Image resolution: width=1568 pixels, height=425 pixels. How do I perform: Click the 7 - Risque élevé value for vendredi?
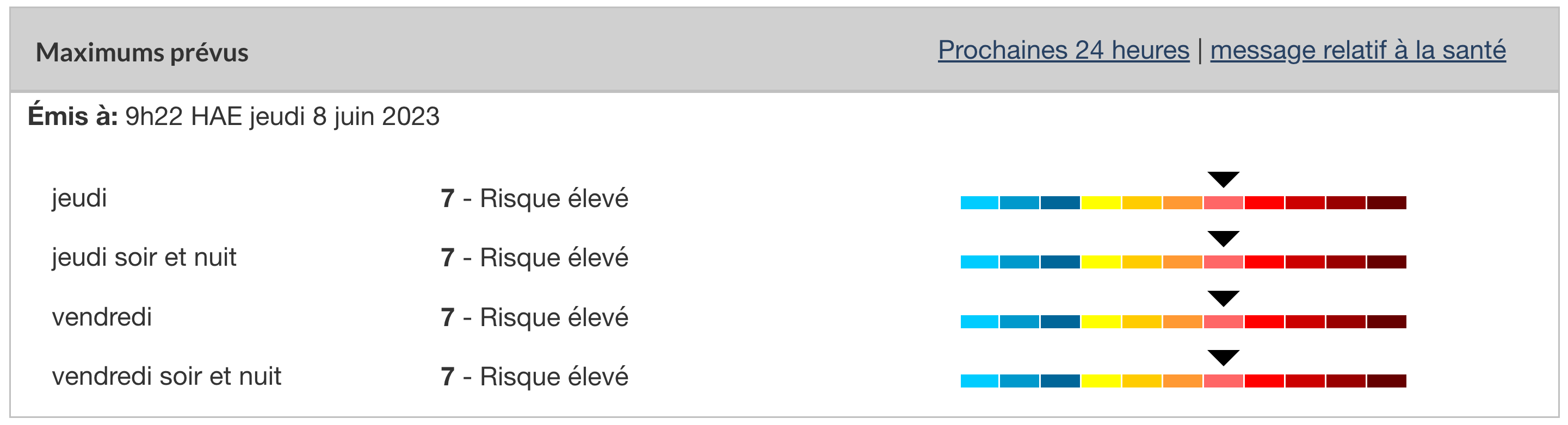coord(534,317)
